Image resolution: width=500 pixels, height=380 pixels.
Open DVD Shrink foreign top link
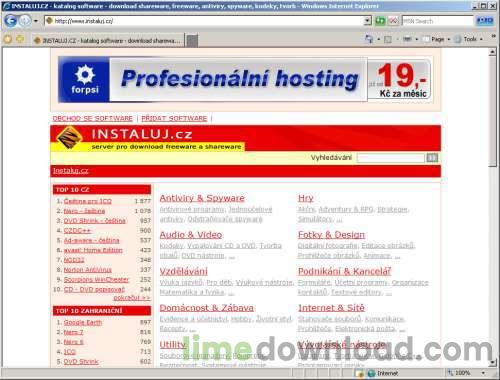coord(81,361)
